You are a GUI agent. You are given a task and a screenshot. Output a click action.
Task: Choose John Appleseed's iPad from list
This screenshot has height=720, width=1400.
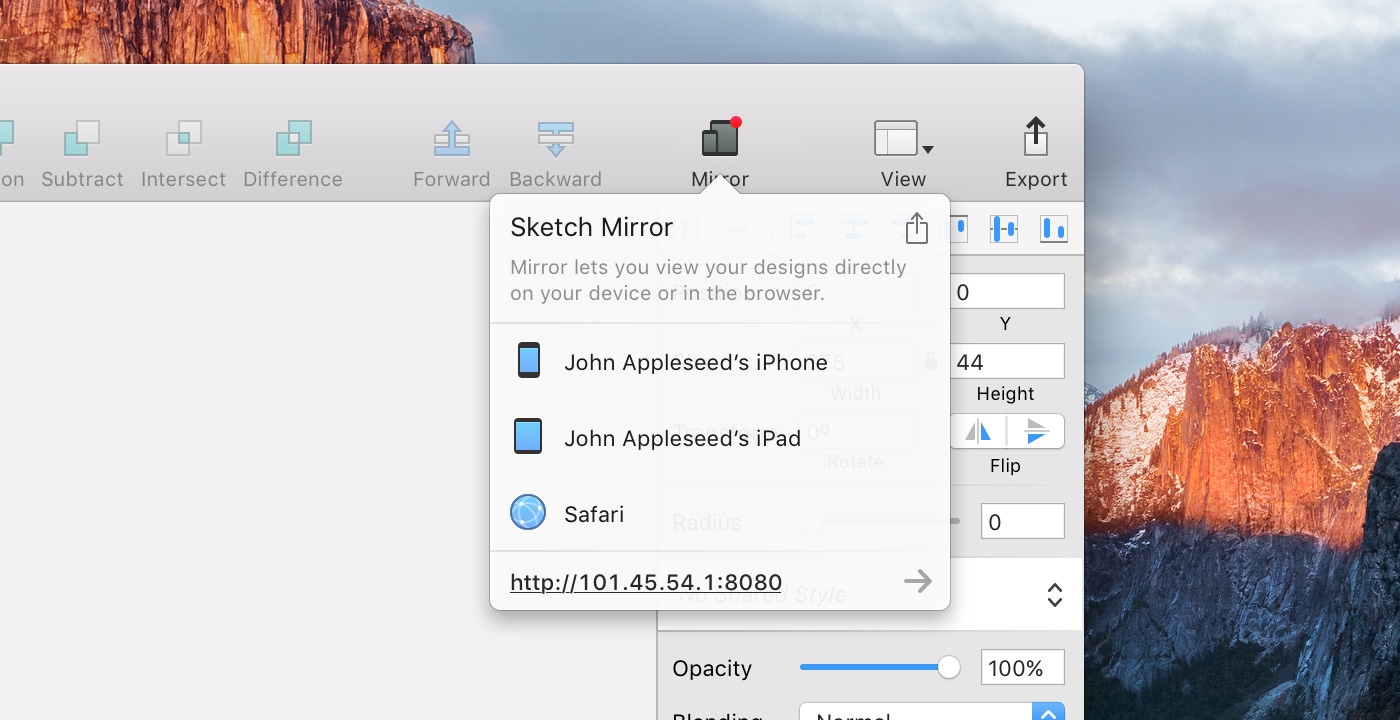click(682, 438)
